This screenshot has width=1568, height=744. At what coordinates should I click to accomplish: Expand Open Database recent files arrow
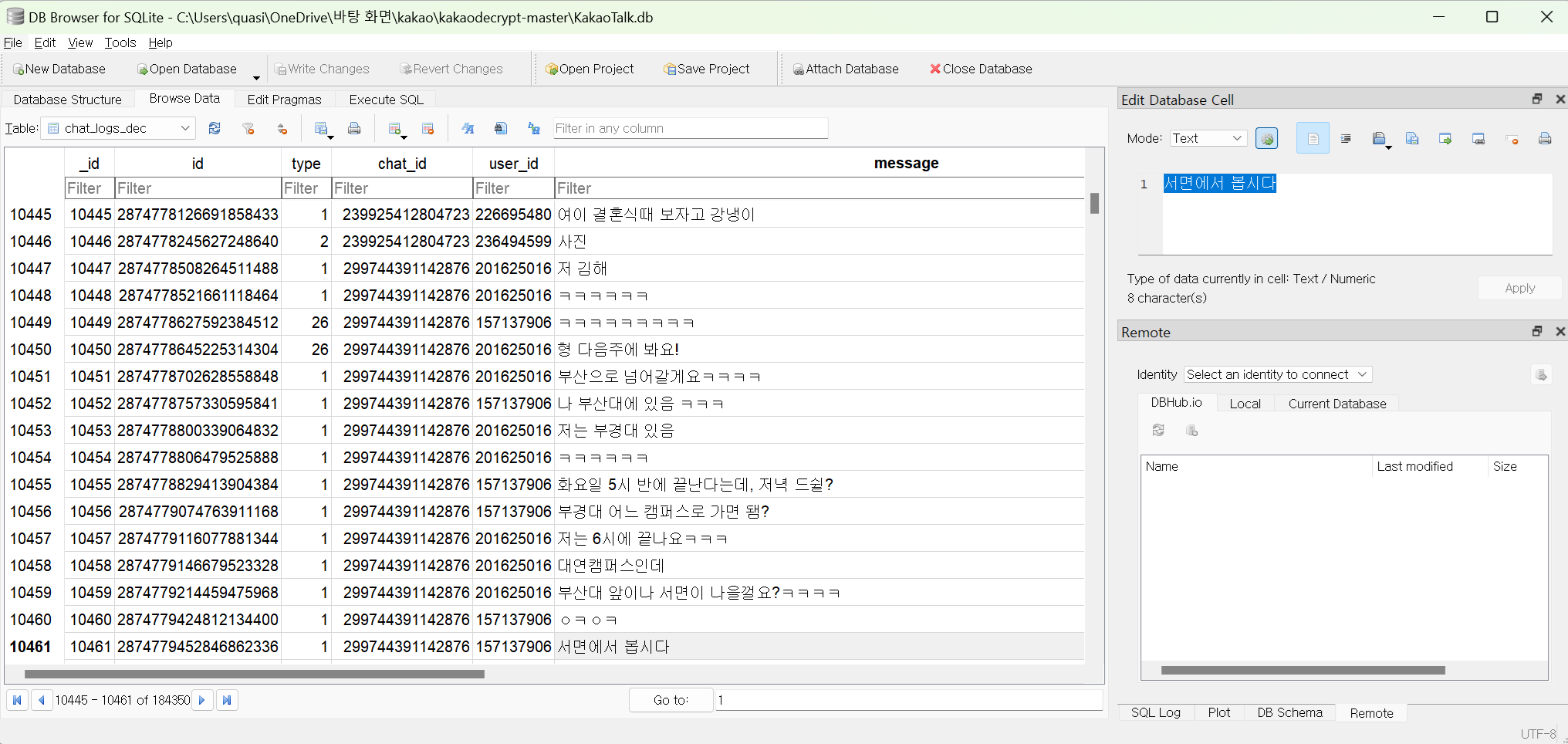point(256,77)
